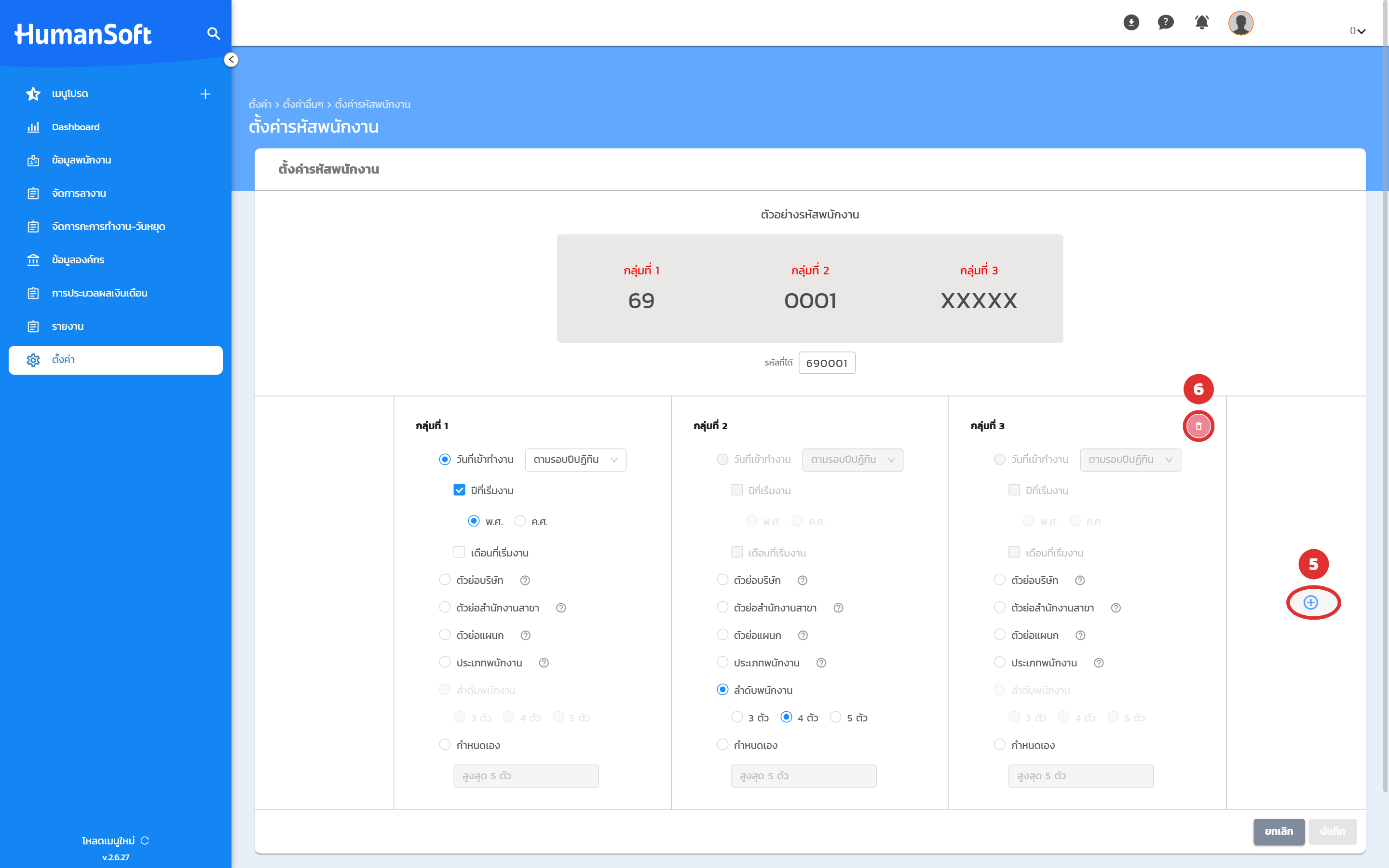Add favorite menu with plus icon
The image size is (1389, 868).
pos(205,94)
